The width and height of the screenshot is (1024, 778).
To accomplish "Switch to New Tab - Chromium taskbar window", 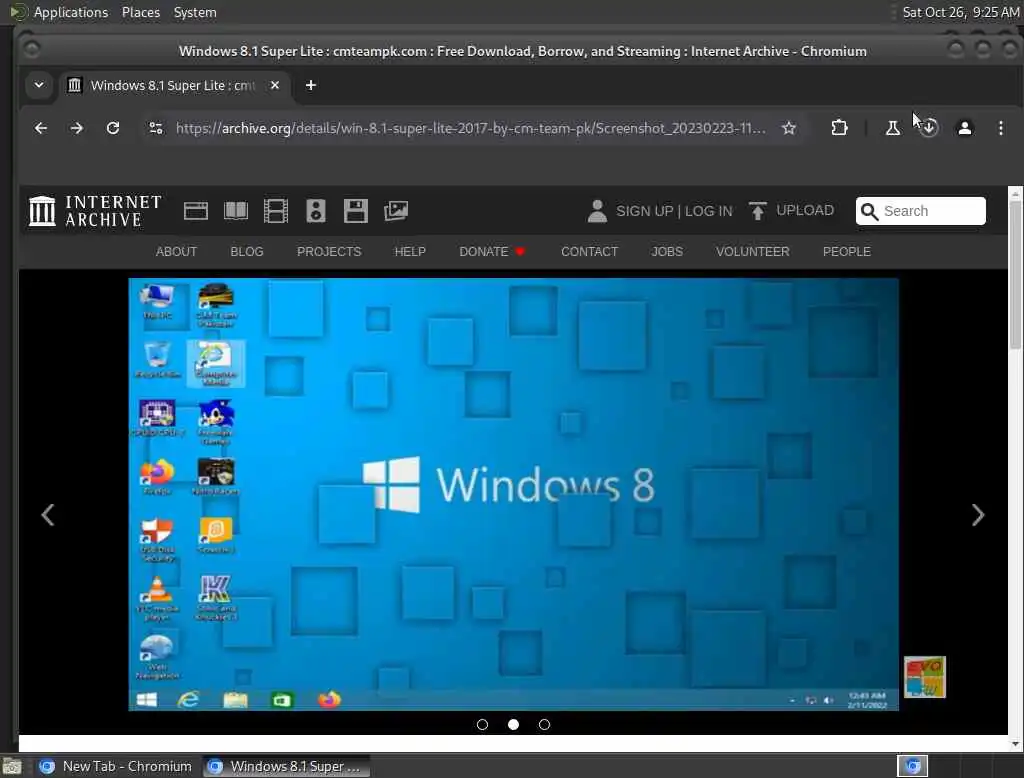I will 116,766.
